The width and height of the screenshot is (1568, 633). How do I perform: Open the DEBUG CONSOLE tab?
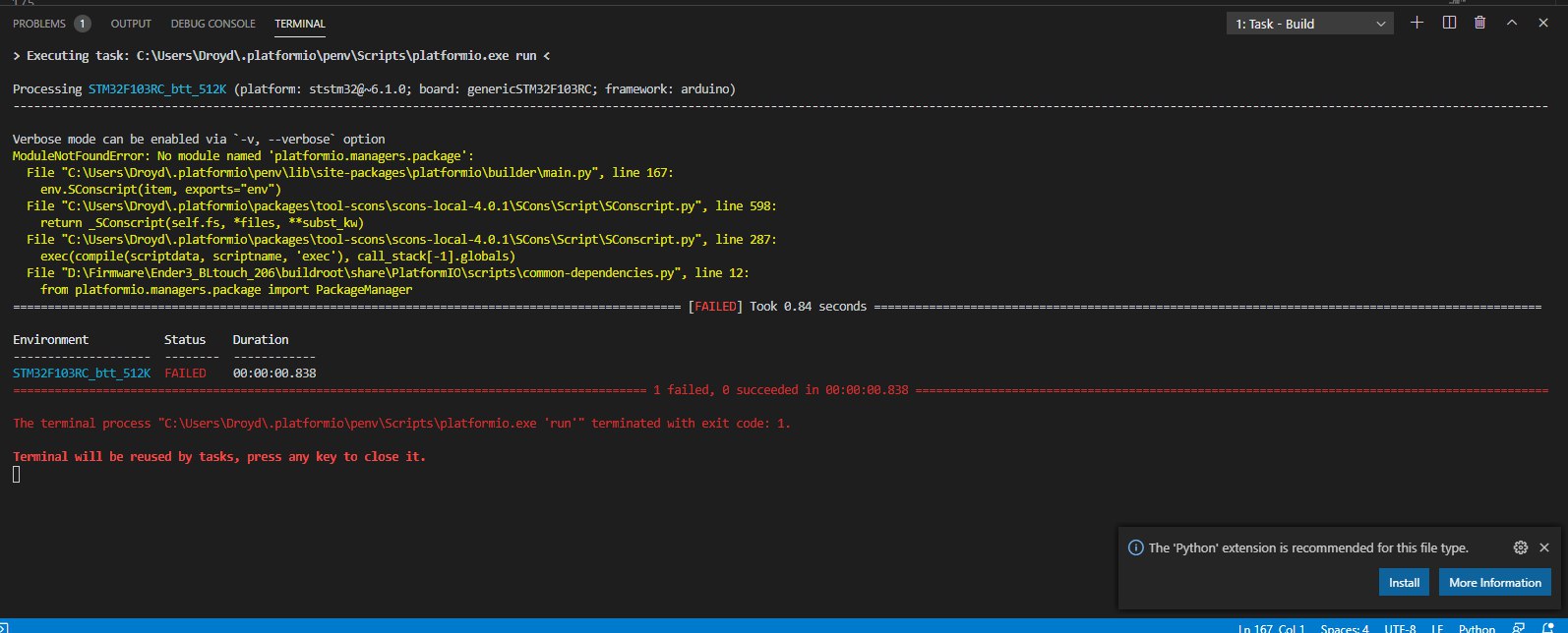pyautogui.click(x=212, y=24)
